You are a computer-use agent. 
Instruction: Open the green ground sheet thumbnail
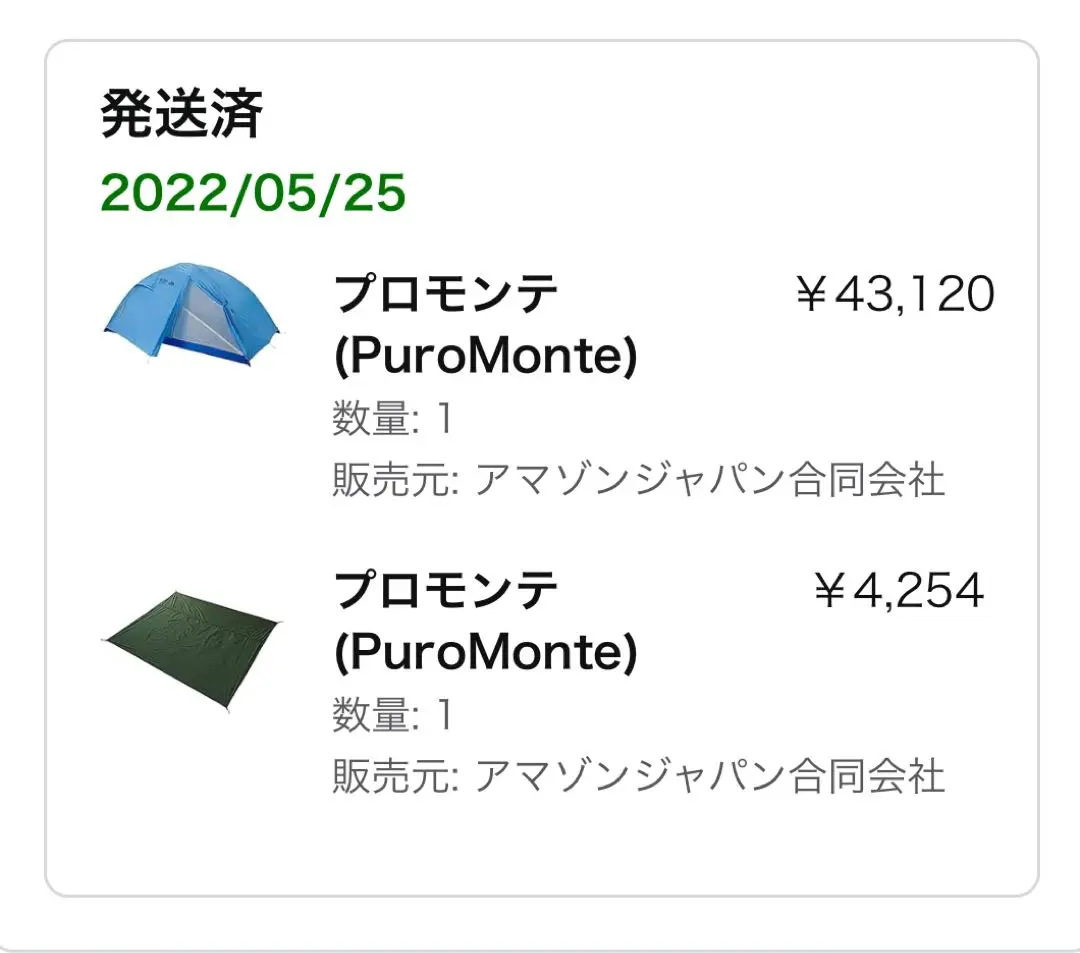[x=192, y=649]
